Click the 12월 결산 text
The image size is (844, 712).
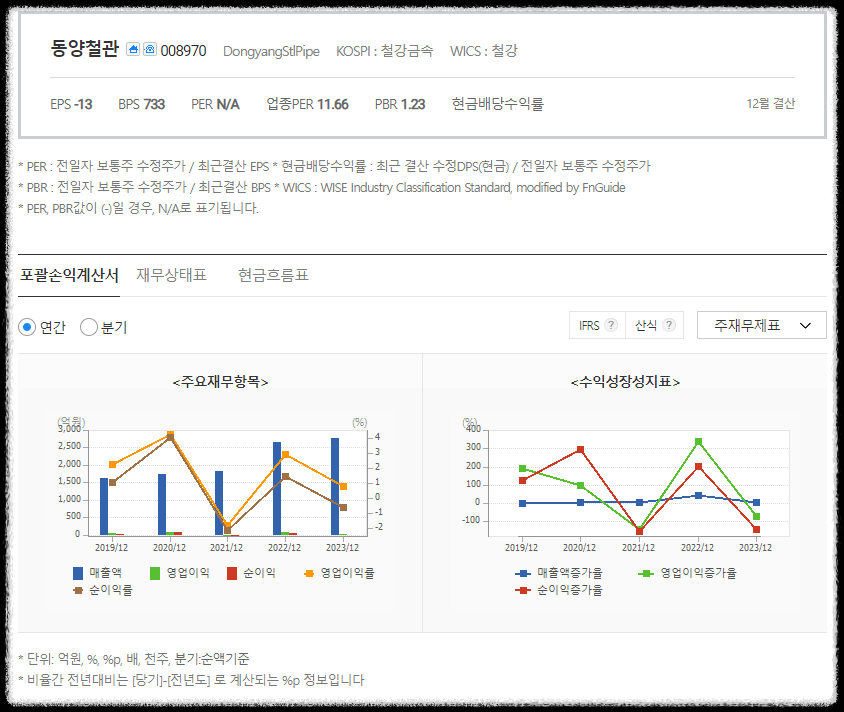coord(771,103)
